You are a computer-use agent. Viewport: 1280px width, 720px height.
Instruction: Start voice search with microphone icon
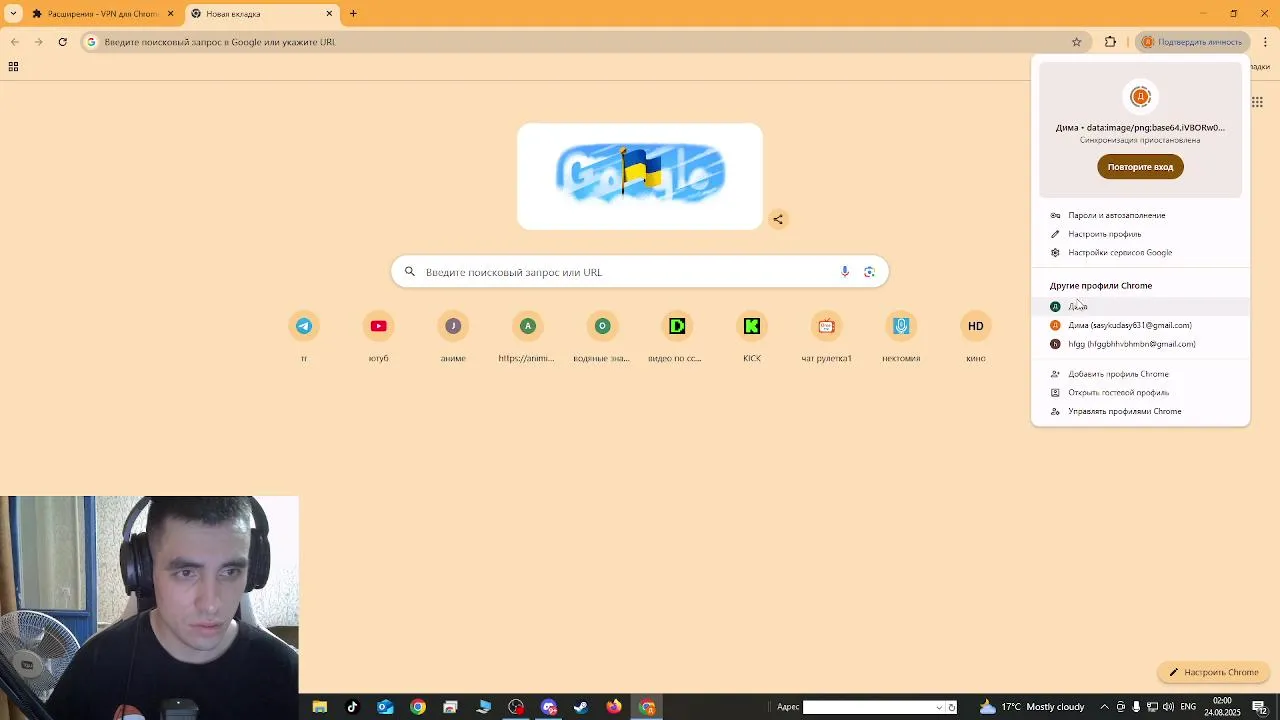845,272
